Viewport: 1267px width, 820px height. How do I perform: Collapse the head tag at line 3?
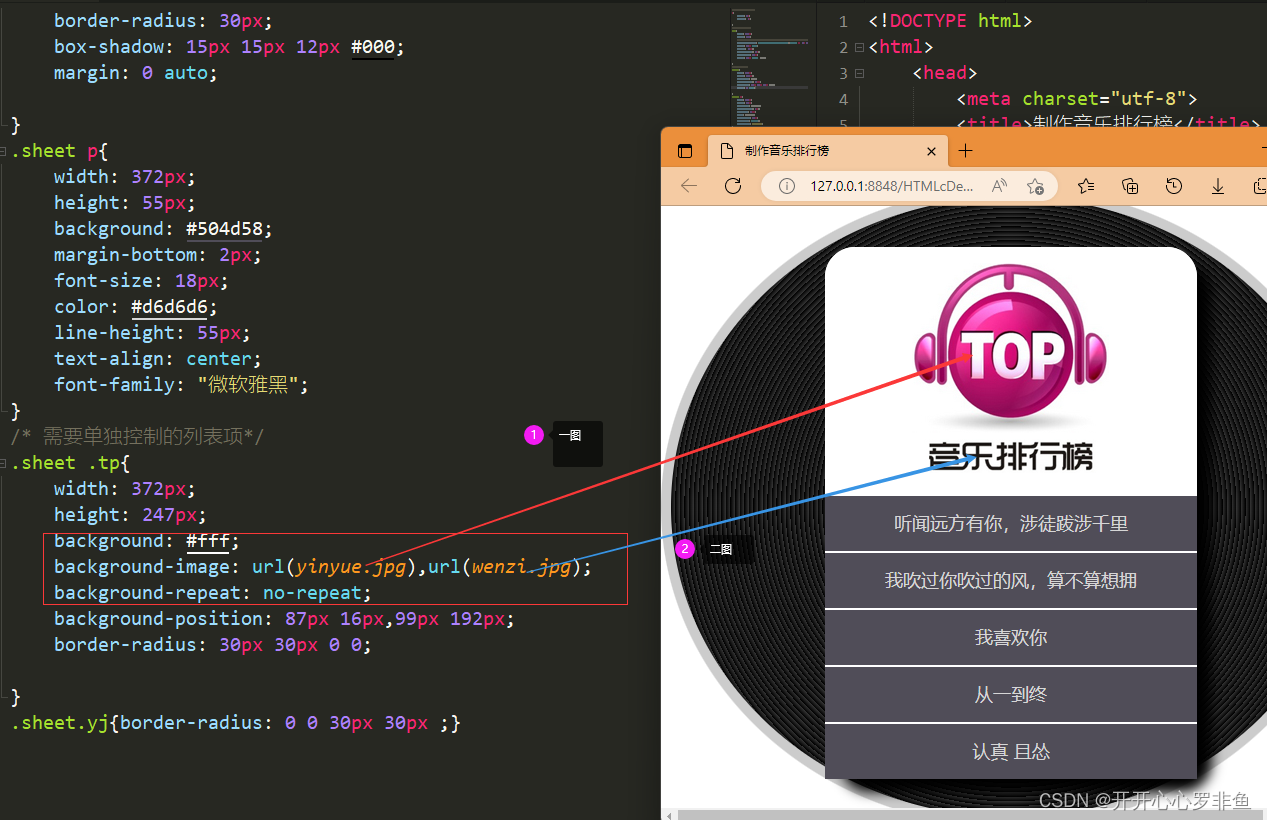(x=858, y=73)
